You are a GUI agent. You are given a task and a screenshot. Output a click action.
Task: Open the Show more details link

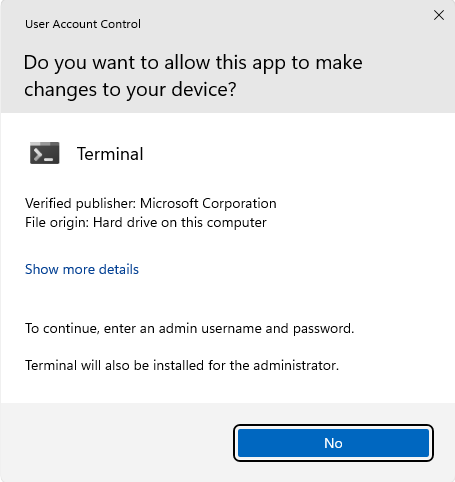(82, 269)
